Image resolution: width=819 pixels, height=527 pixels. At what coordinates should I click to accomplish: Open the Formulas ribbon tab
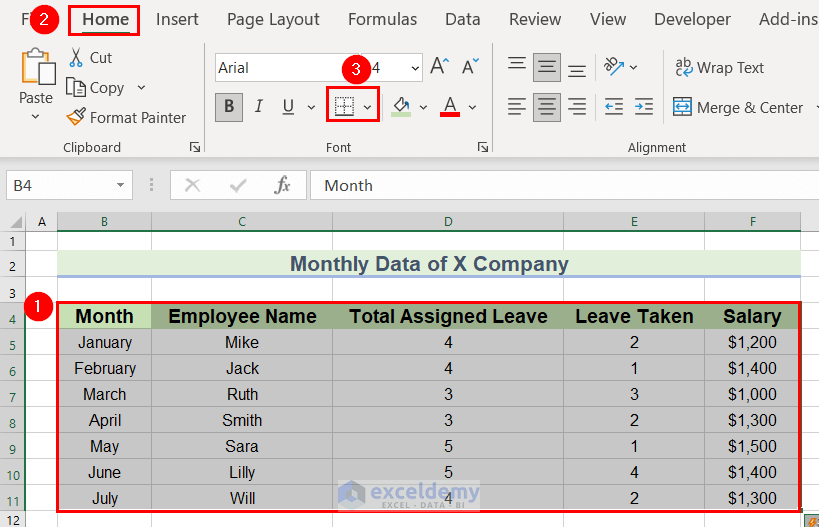point(382,19)
